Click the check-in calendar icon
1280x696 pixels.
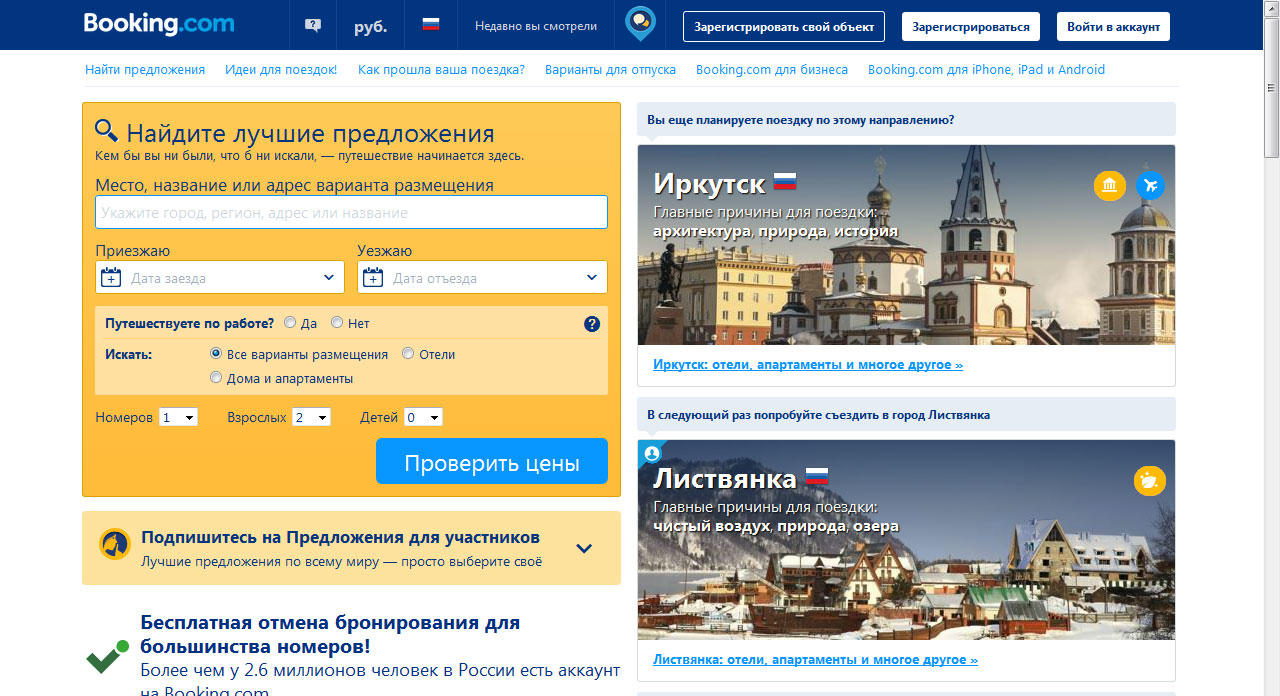click(x=111, y=278)
